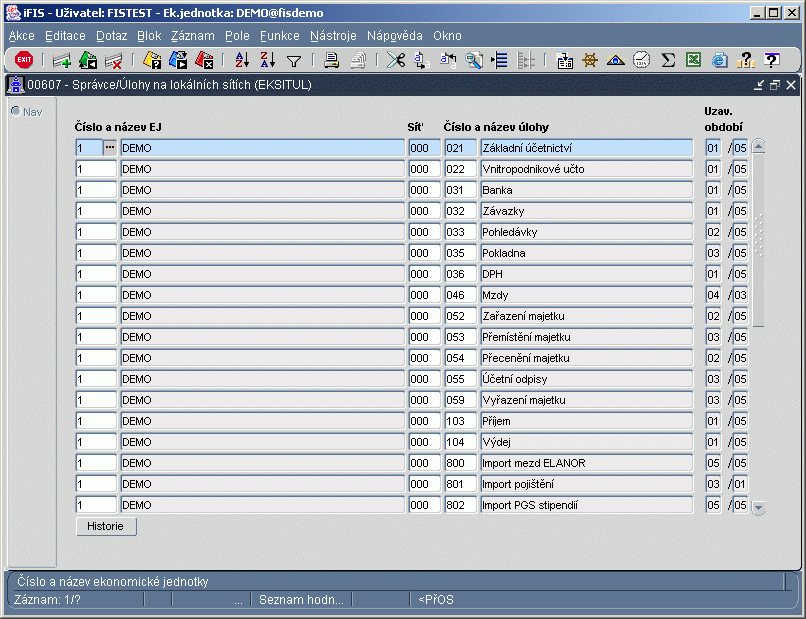The width and height of the screenshot is (806, 619).
Task: Click the calendar form icon in toolbar
Action: click(x=564, y=61)
